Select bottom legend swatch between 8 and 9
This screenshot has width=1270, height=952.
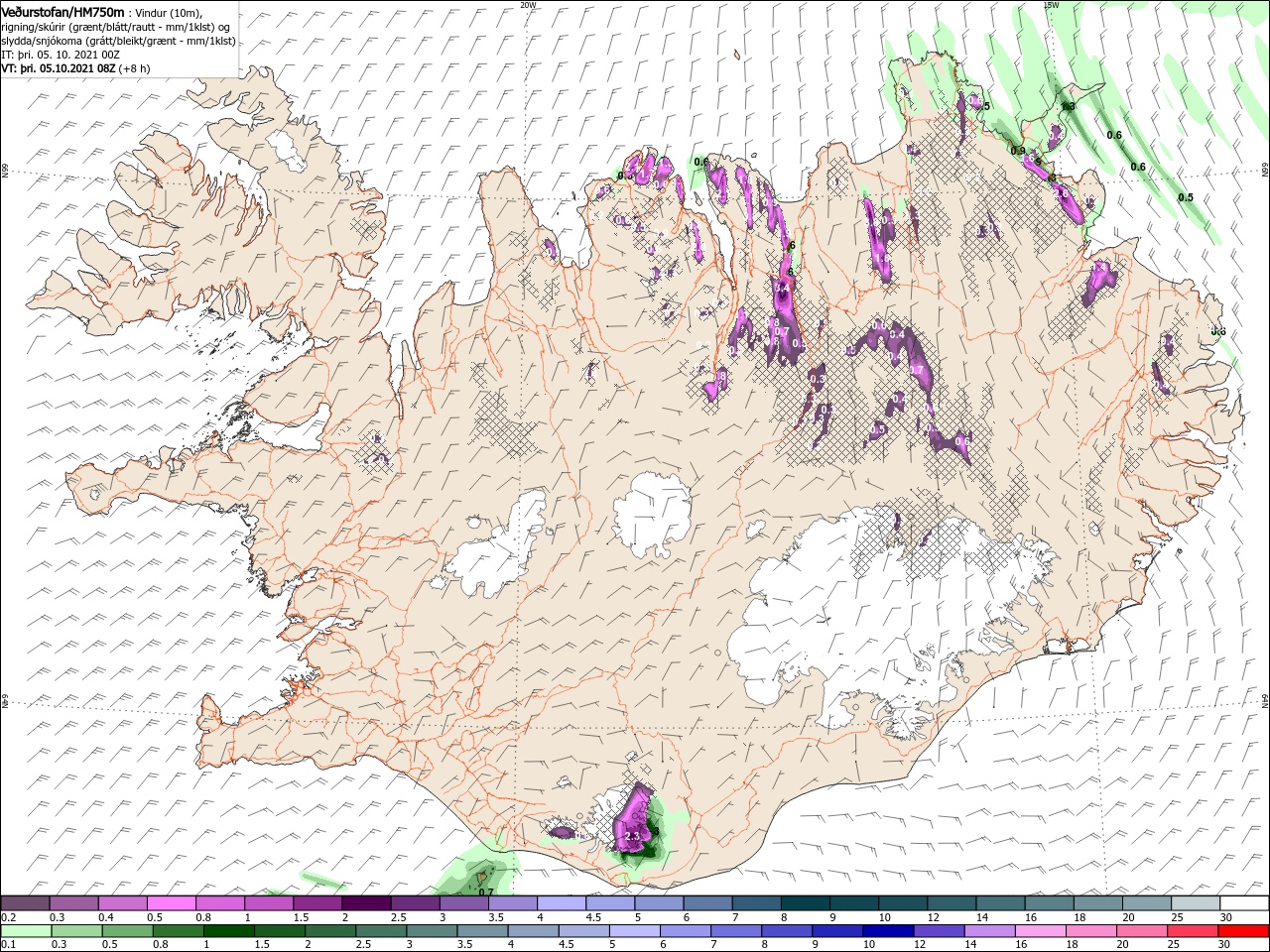[787, 931]
